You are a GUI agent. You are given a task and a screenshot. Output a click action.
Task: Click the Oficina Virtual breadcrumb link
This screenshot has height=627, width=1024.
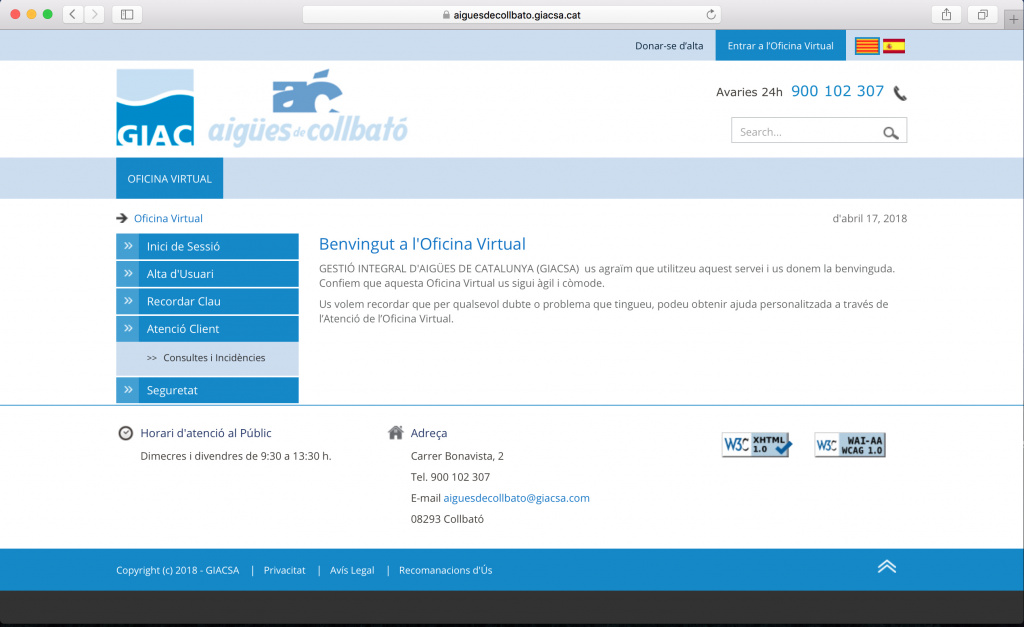point(168,218)
